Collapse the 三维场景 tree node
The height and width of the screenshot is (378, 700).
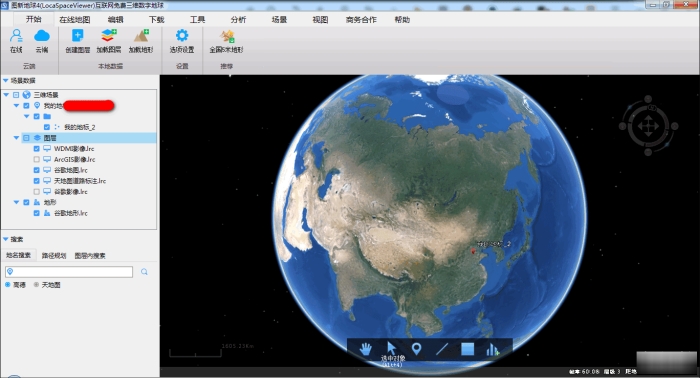click(x=6, y=95)
